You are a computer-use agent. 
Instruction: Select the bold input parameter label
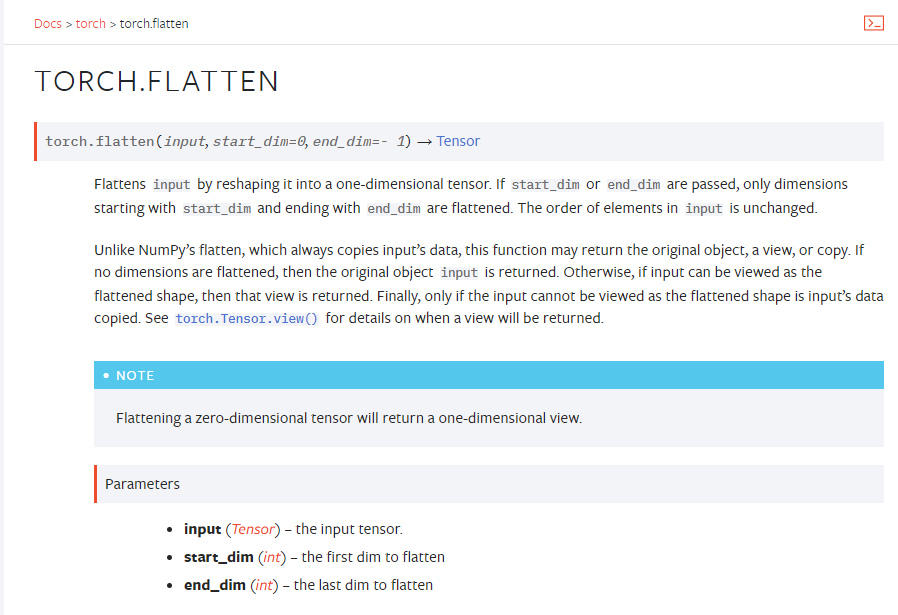tap(201, 528)
